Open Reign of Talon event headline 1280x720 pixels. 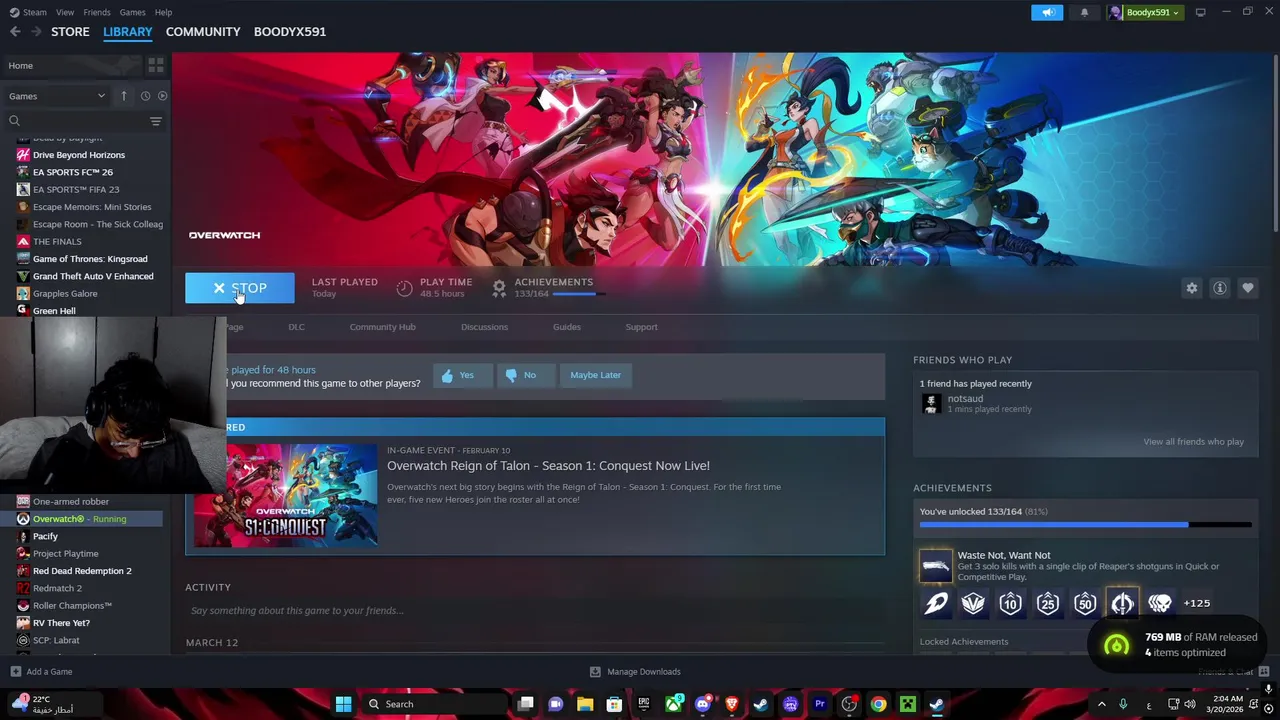pos(548,466)
